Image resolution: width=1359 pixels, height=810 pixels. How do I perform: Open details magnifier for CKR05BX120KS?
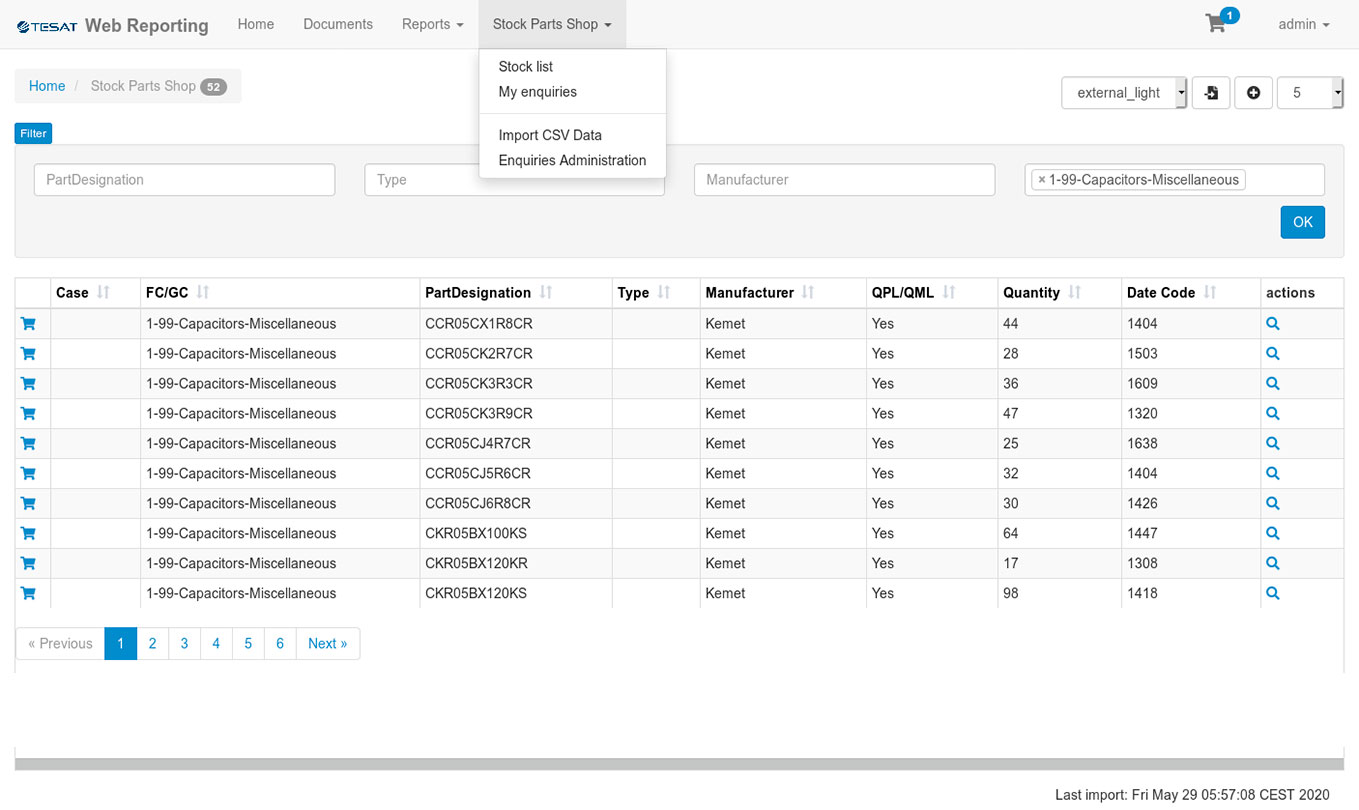[1273, 593]
